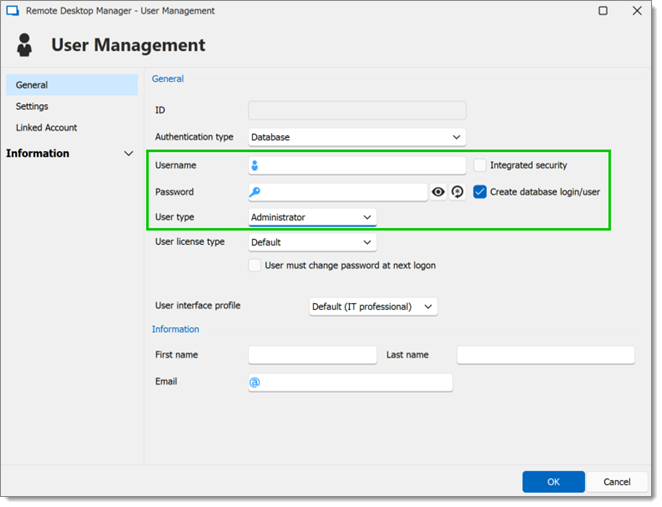Maximize the User Management window

(603, 11)
